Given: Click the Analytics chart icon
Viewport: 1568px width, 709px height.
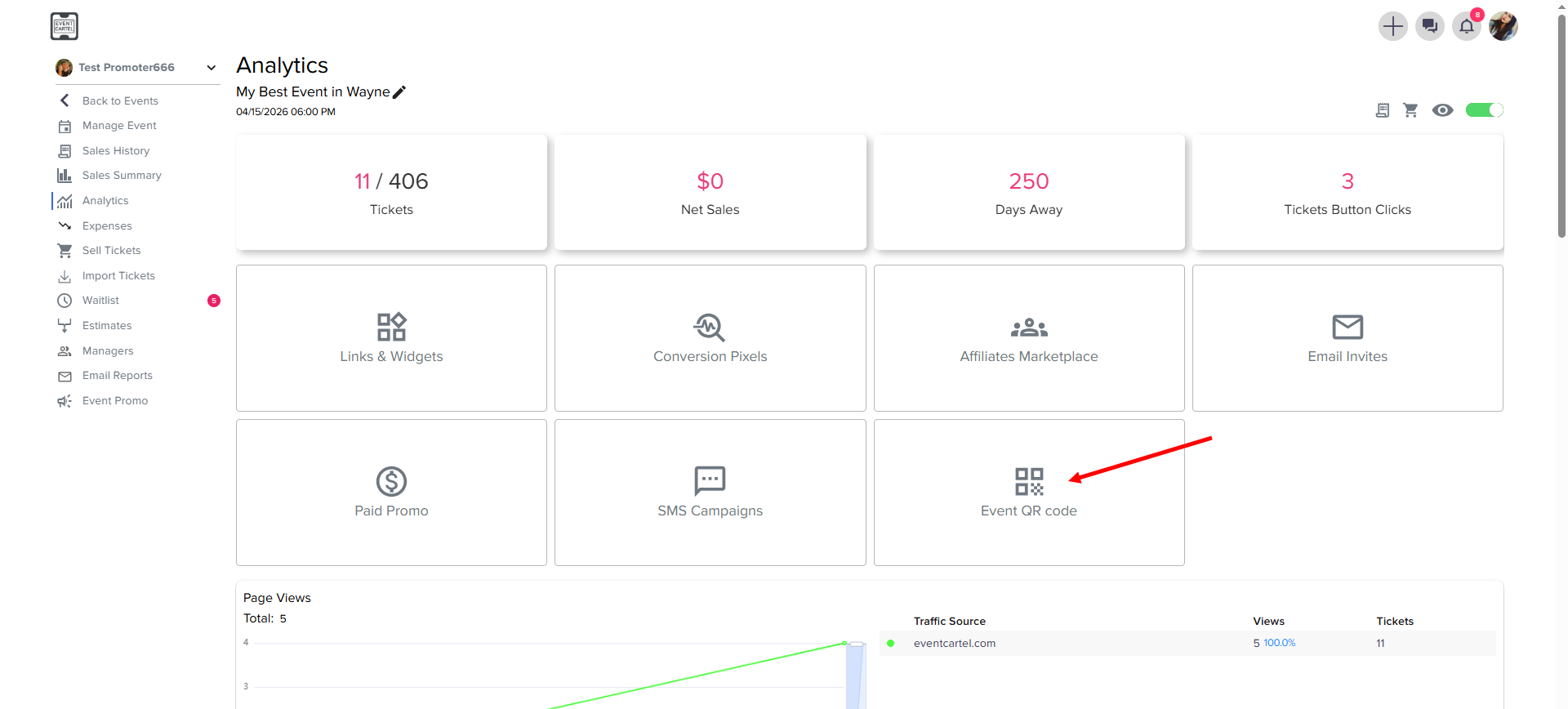Looking at the screenshot, I should pyautogui.click(x=65, y=201).
